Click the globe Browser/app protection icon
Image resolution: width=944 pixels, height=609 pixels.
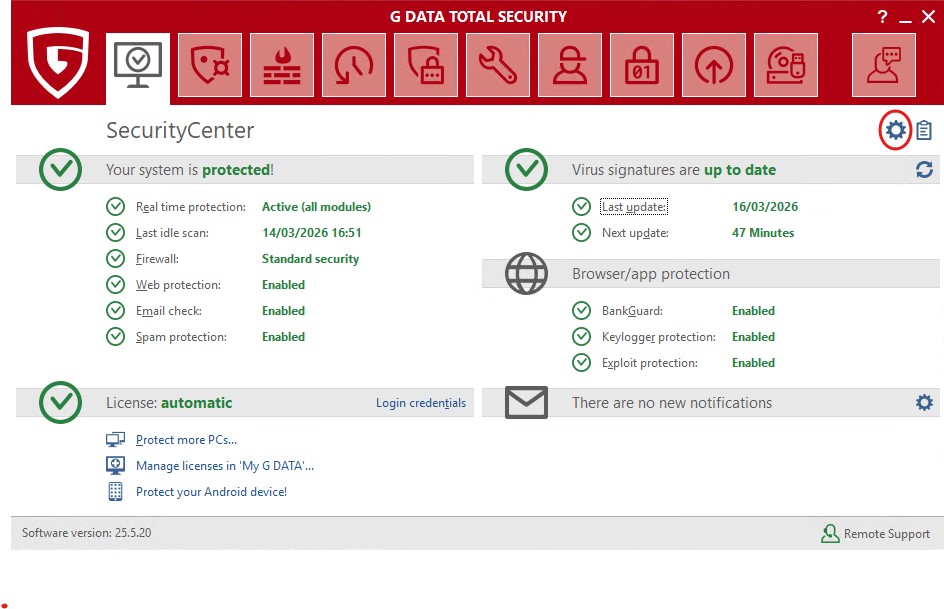point(526,273)
